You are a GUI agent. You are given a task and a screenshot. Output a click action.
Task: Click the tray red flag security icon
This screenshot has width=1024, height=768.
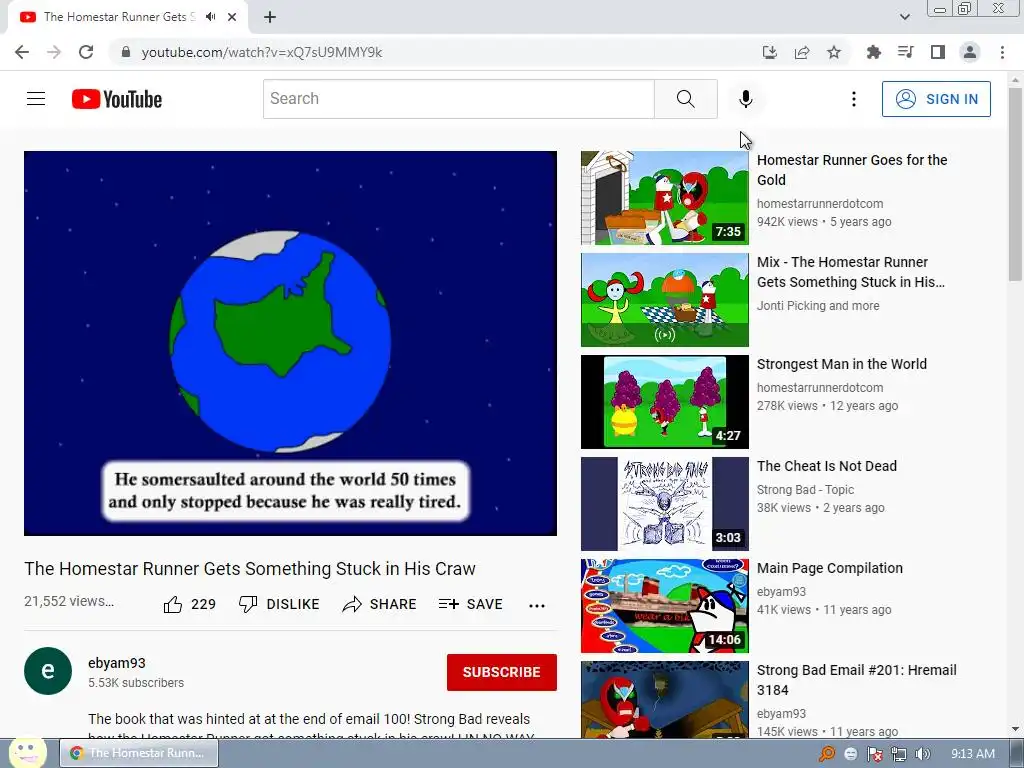874,754
